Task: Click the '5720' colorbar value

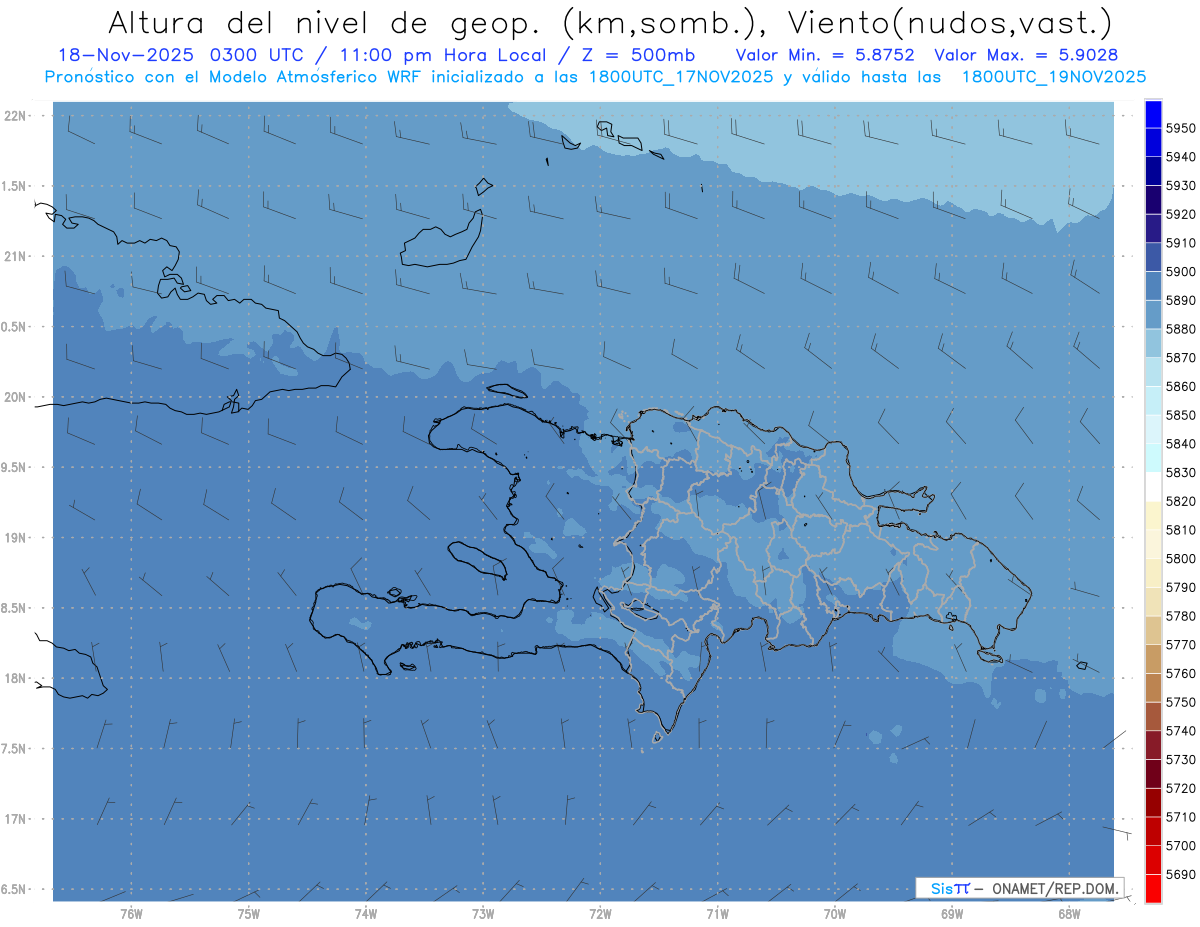Action: click(1182, 788)
